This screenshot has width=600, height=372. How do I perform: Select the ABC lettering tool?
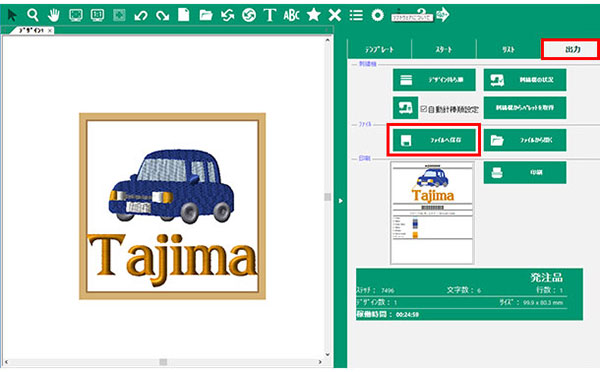291,15
